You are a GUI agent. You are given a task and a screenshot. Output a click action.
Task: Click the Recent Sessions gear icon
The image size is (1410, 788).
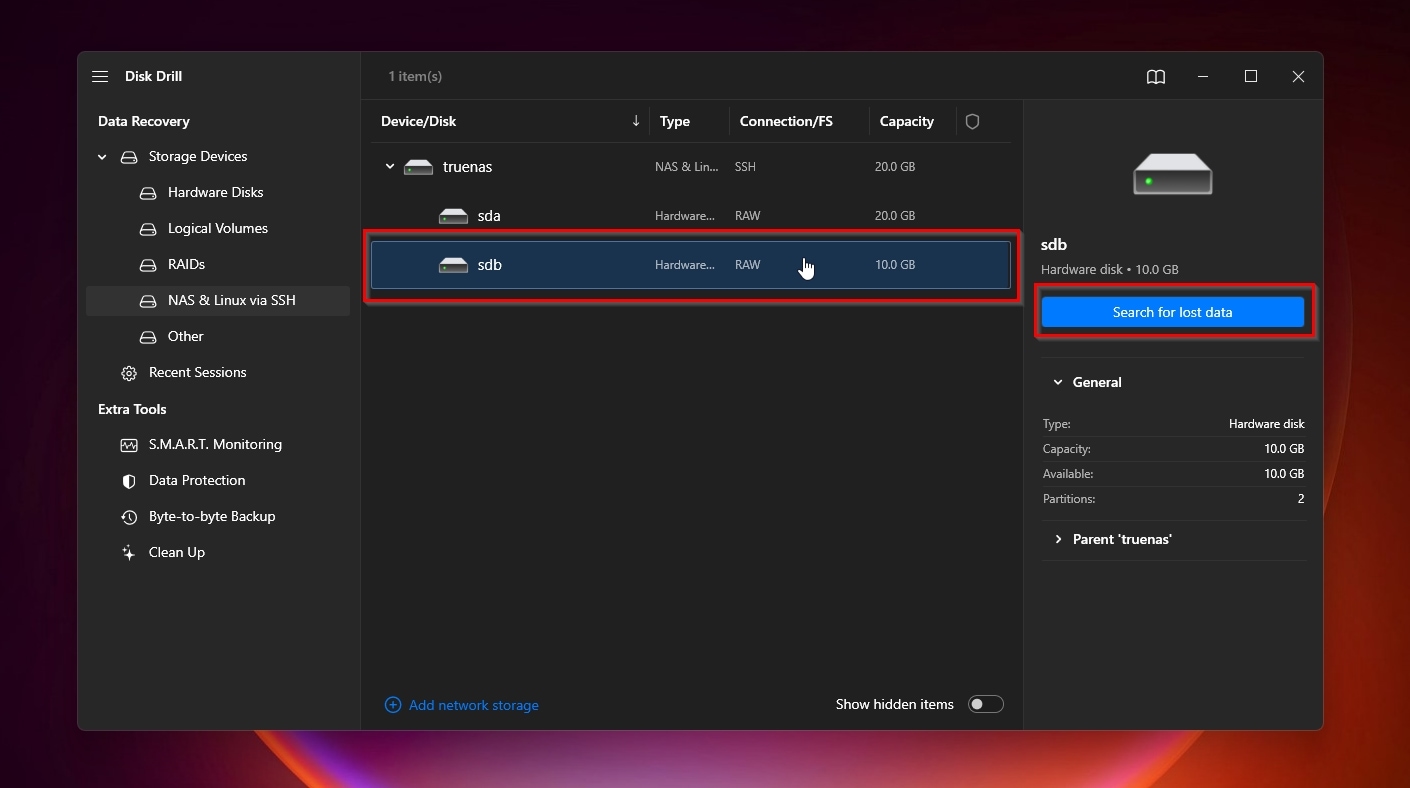click(129, 373)
